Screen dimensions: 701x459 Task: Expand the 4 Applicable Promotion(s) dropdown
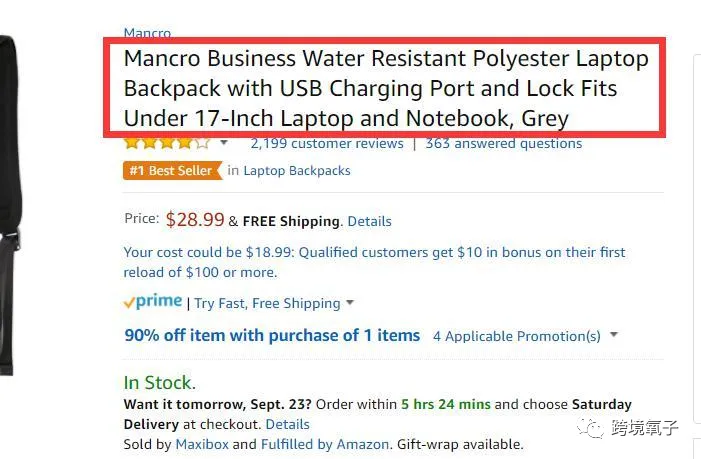[525, 336]
